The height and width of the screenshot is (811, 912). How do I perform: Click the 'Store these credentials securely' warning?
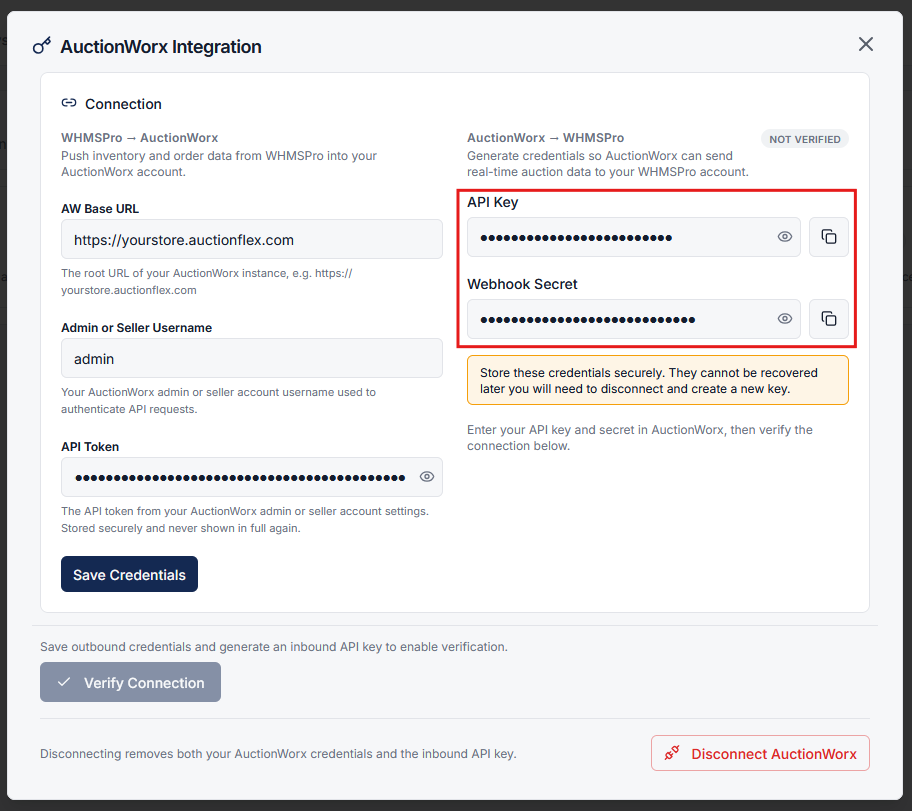[x=657, y=380]
